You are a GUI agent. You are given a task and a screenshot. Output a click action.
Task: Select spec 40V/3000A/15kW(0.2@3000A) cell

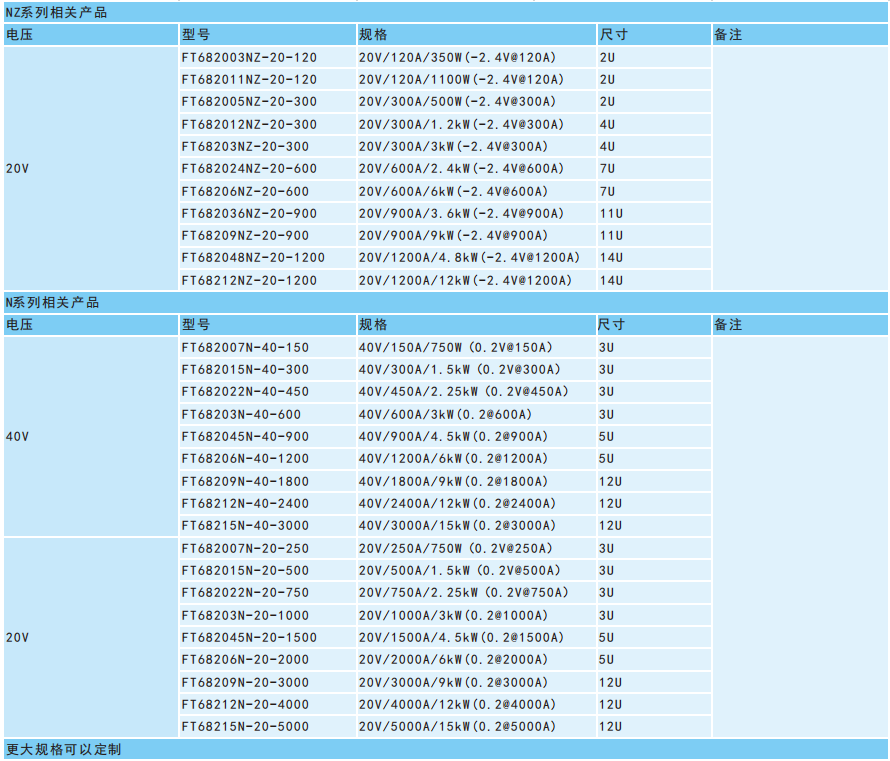457,526
